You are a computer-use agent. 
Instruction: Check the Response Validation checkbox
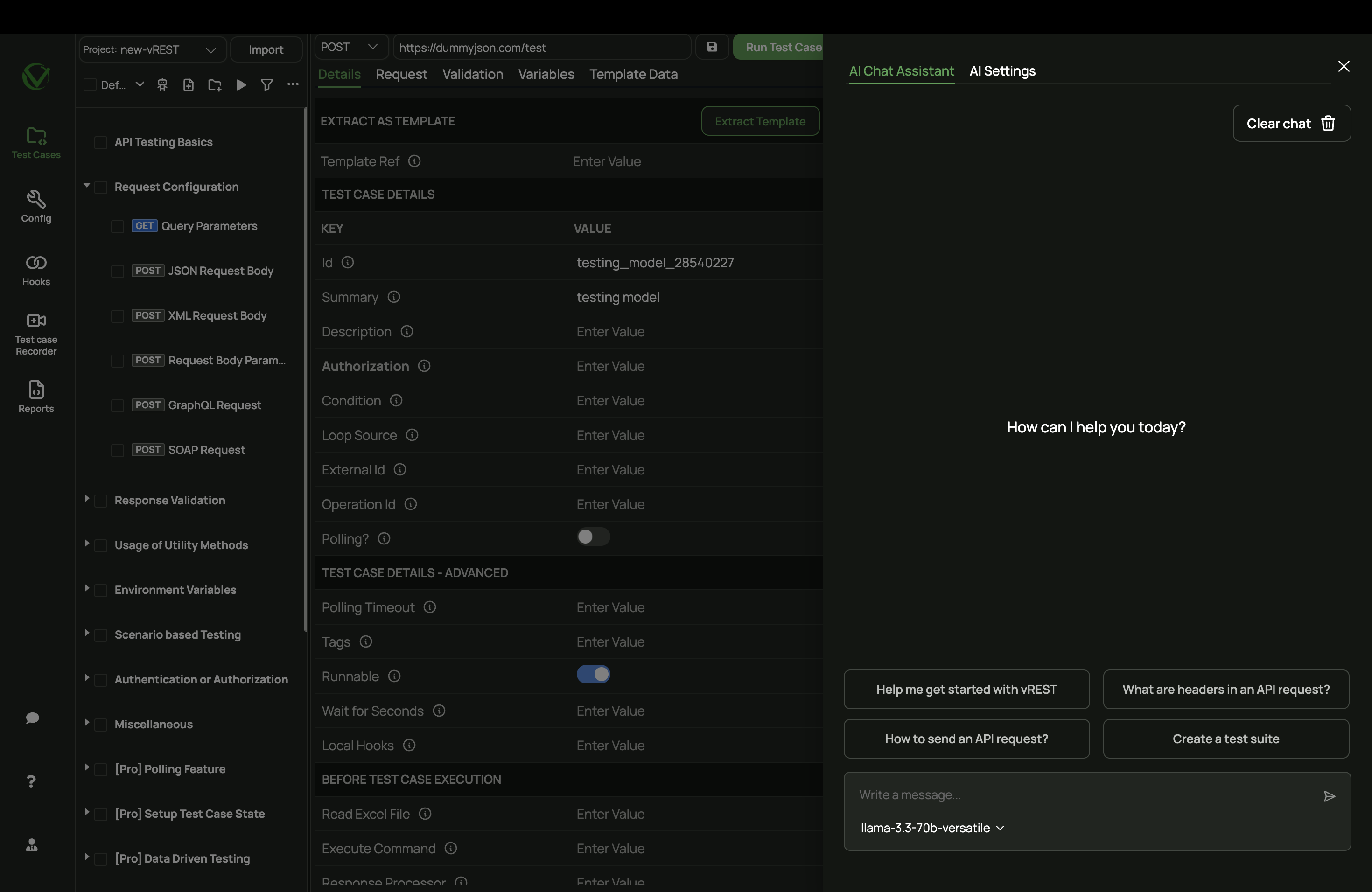click(x=101, y=501)
